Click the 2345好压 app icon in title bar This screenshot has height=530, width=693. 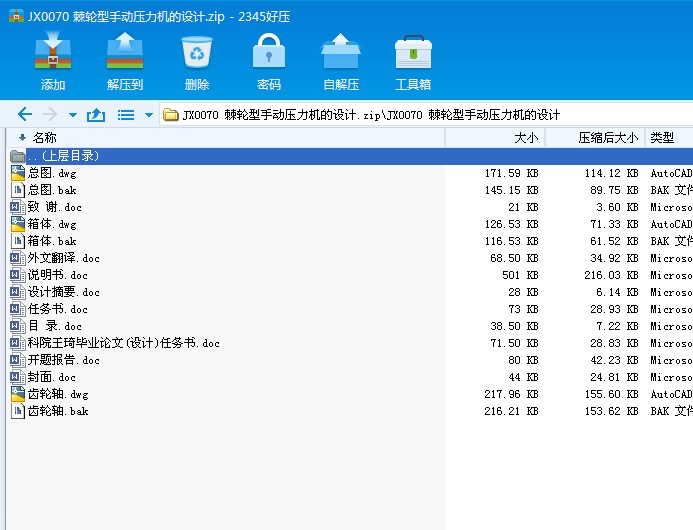click(16, 16)
